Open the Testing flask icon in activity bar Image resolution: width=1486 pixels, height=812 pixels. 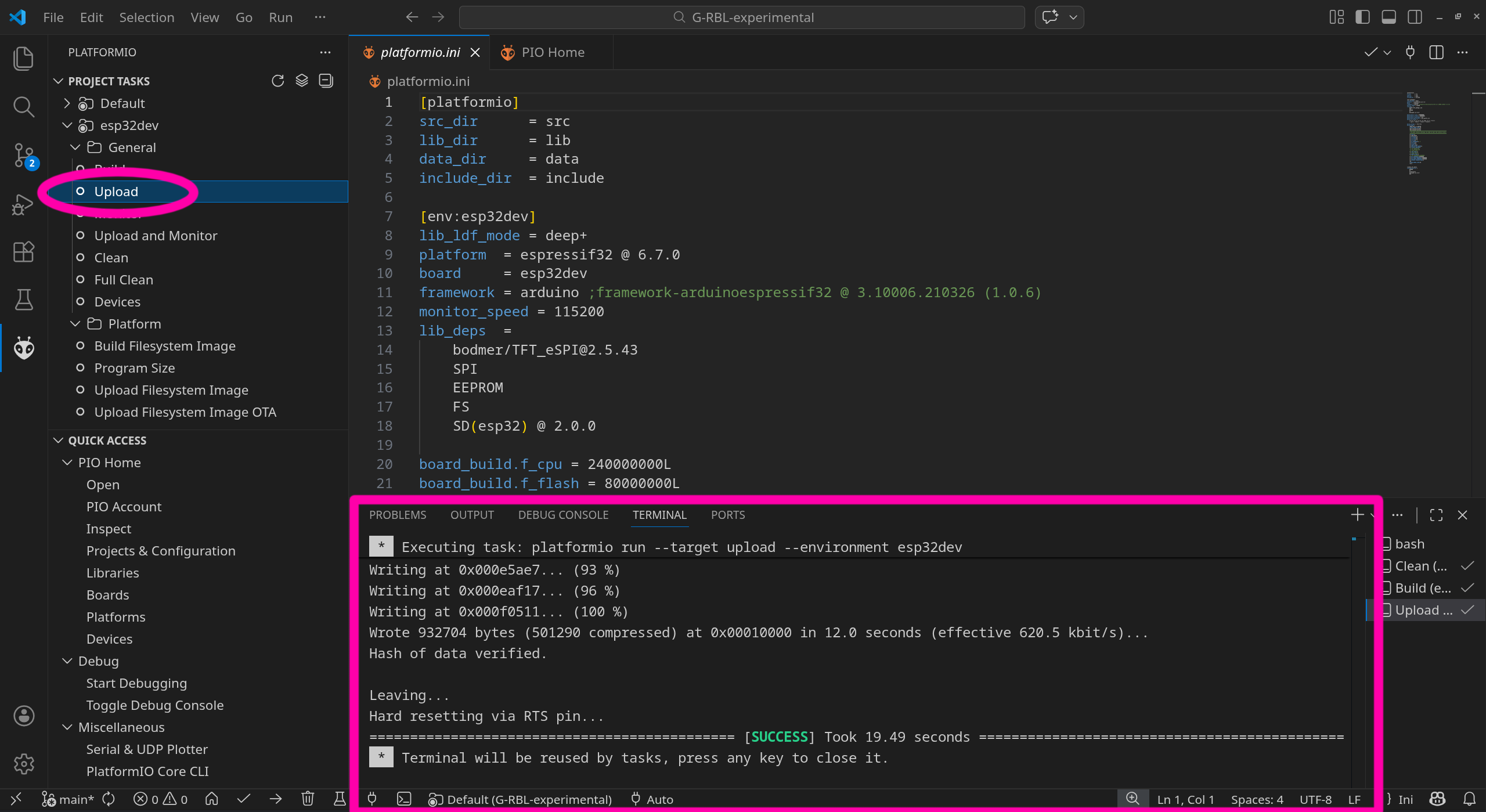[x=24, y=299]
